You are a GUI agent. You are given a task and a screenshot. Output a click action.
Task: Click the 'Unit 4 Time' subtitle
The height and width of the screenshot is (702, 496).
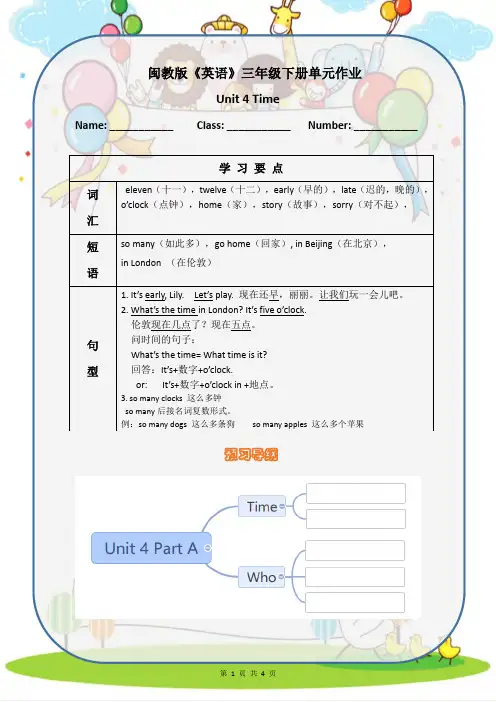[248, 99]
